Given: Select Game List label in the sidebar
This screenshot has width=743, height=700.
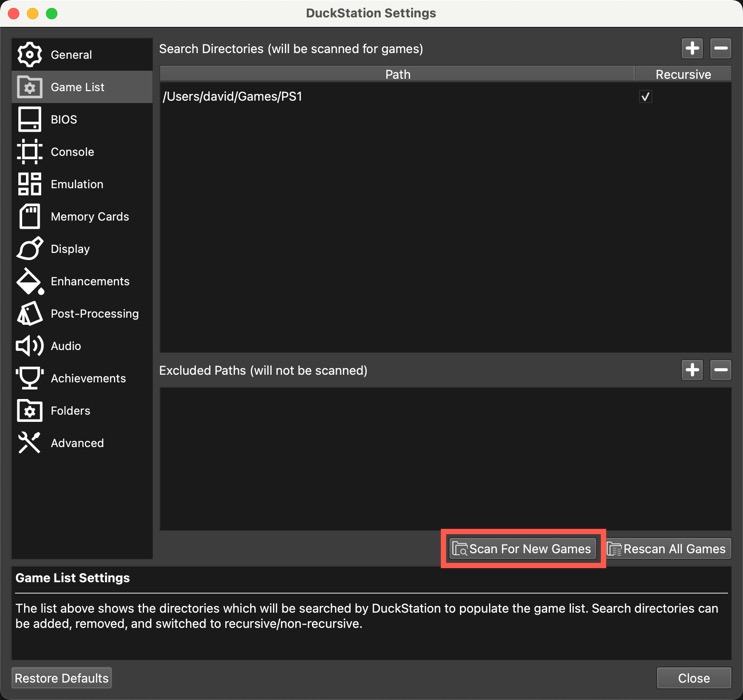Looking at the screenshot, I should click(x=77, y=87).
